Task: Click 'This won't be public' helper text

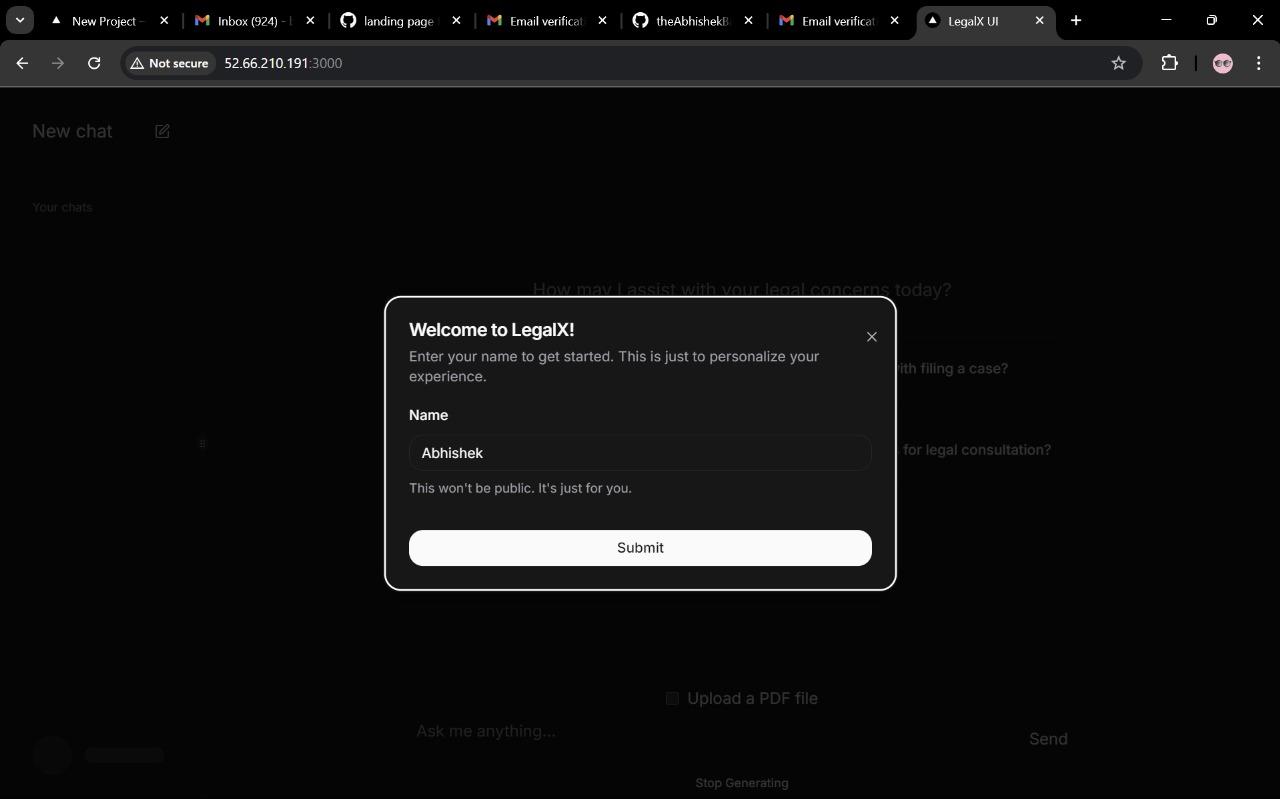Action: pyautogui.click(x=520, y=488)
